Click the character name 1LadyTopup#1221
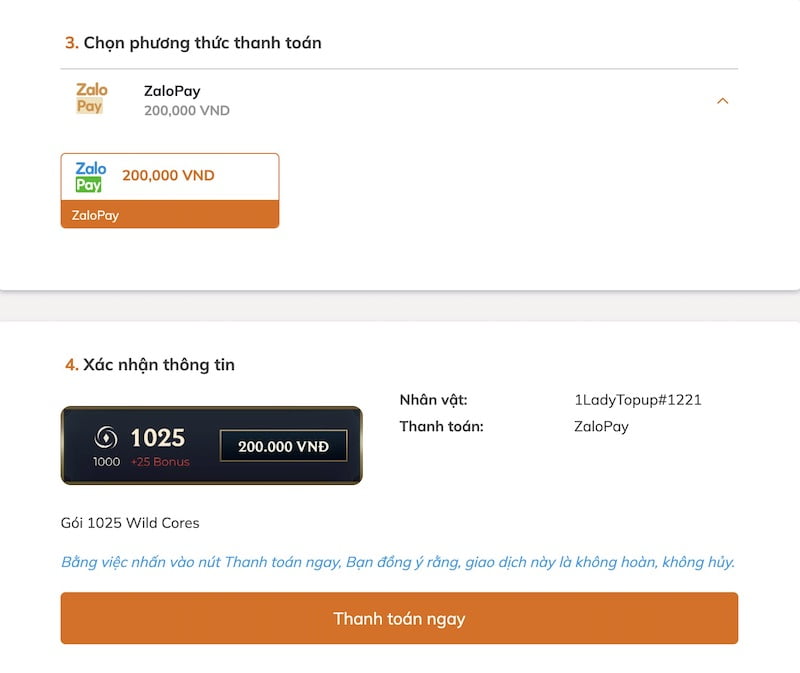800x673 pixels. [x=638, y=400]
